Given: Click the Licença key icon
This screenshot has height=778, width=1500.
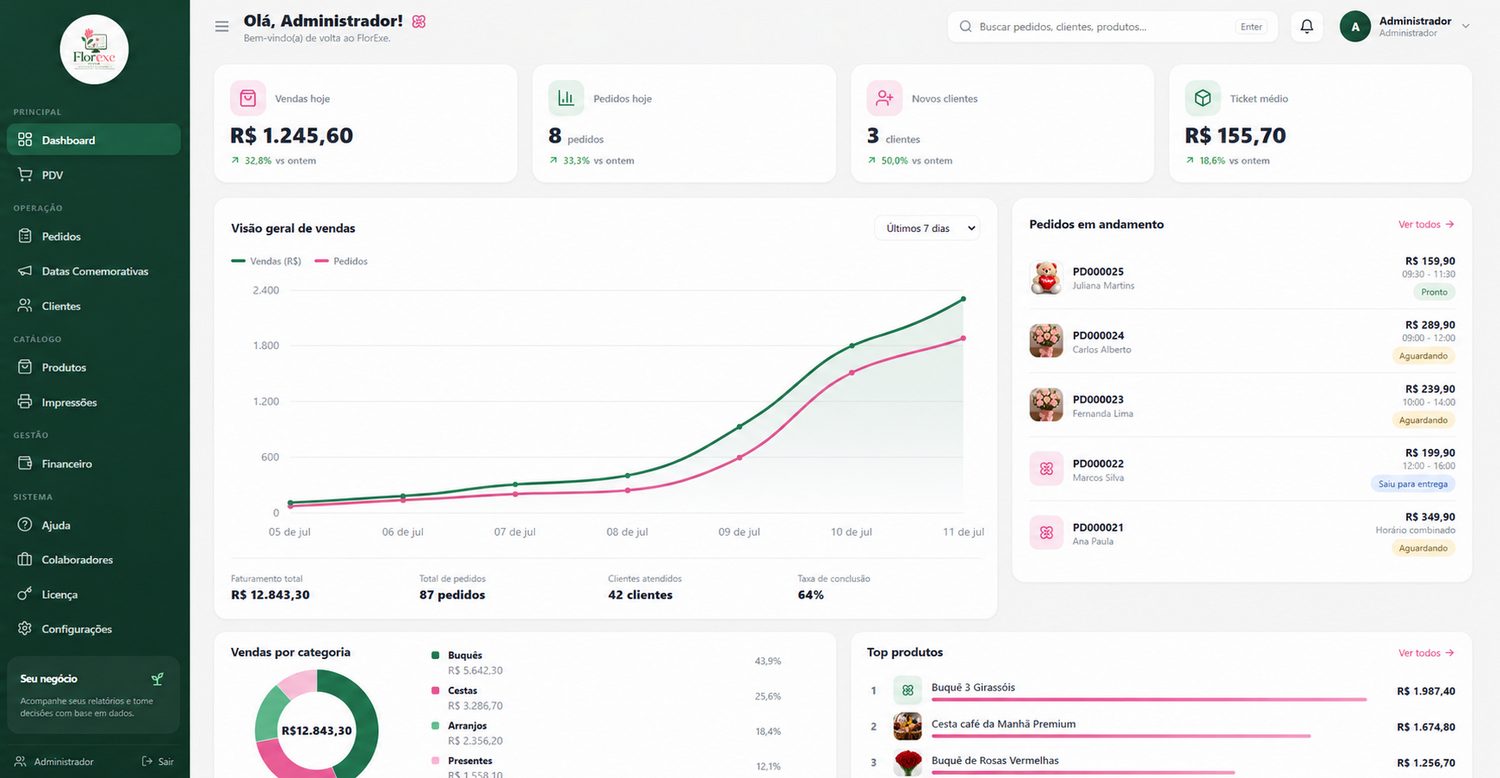Looking at the screenshot, I should [25, 594].
